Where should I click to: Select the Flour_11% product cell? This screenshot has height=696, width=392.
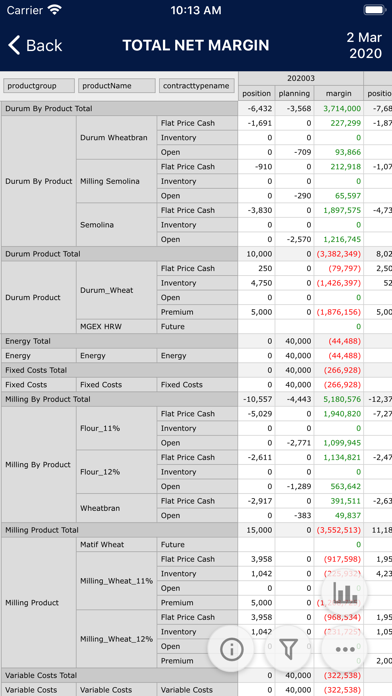coord(117,428)
